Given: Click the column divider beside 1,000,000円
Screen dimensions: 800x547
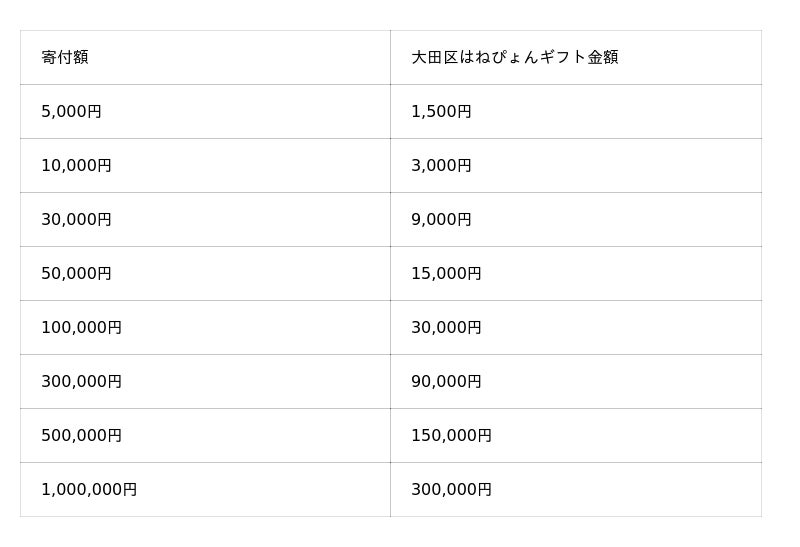Looking at the screenshot, I should coord(390,490).
